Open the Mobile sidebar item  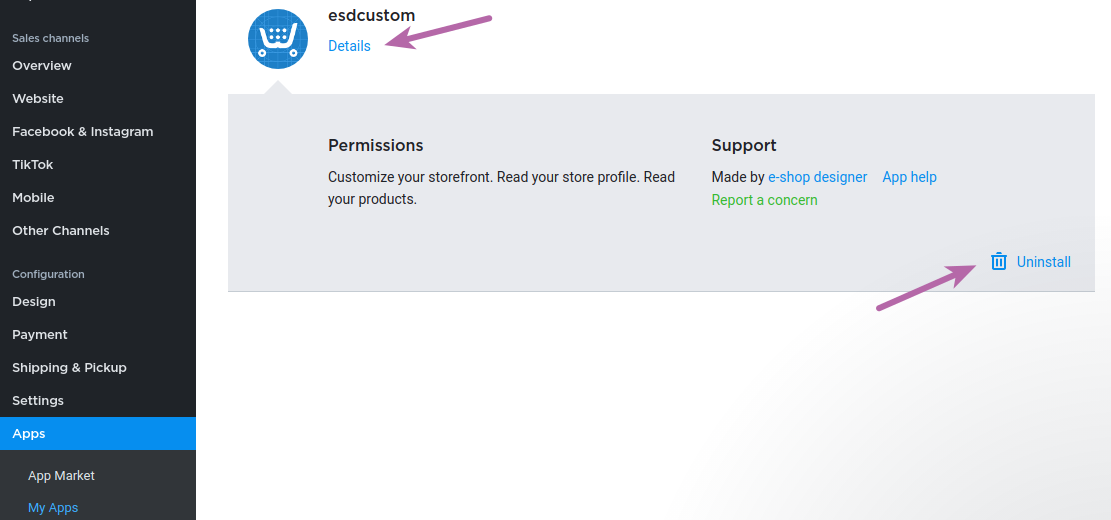coord(33,198)
